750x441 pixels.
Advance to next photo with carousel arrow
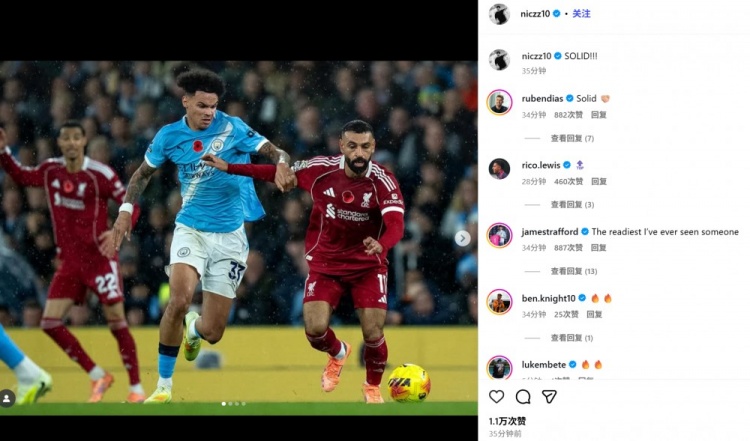click(x=462, y=238)
